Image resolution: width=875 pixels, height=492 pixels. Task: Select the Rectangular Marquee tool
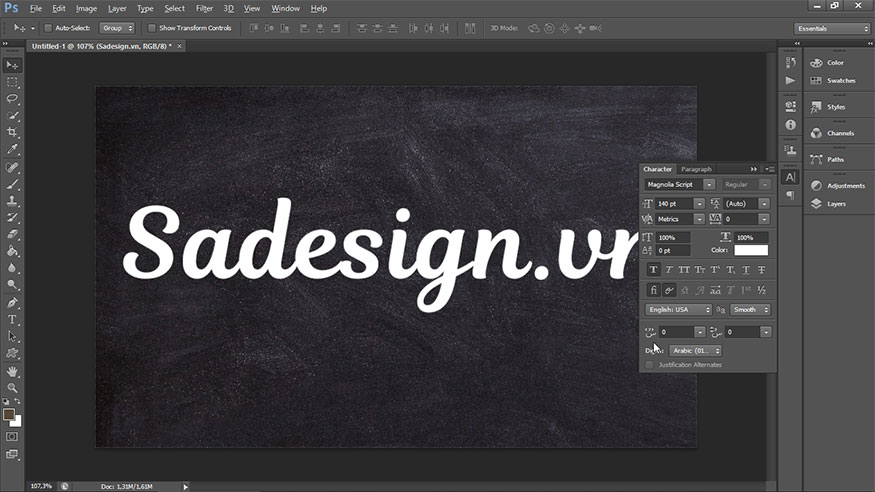point(12,82)
